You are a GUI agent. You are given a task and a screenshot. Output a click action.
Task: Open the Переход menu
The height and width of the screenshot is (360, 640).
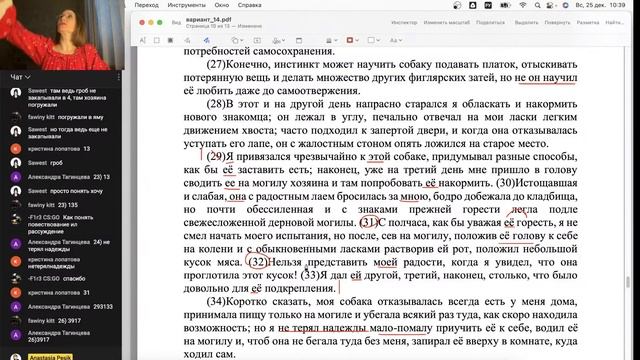(x=147, y=5)
